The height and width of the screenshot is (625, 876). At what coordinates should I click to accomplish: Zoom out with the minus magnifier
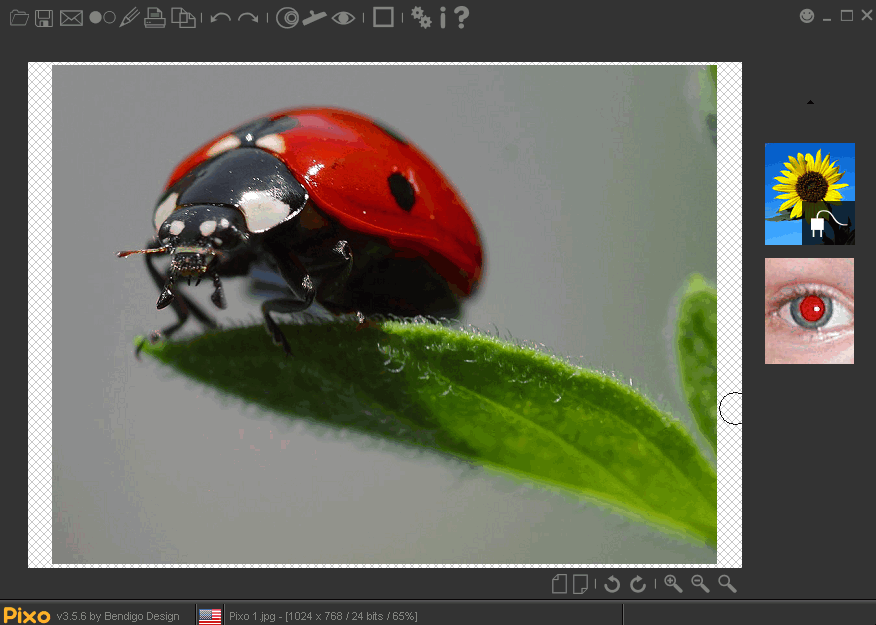pyautogui.click(x=700, y=584)
